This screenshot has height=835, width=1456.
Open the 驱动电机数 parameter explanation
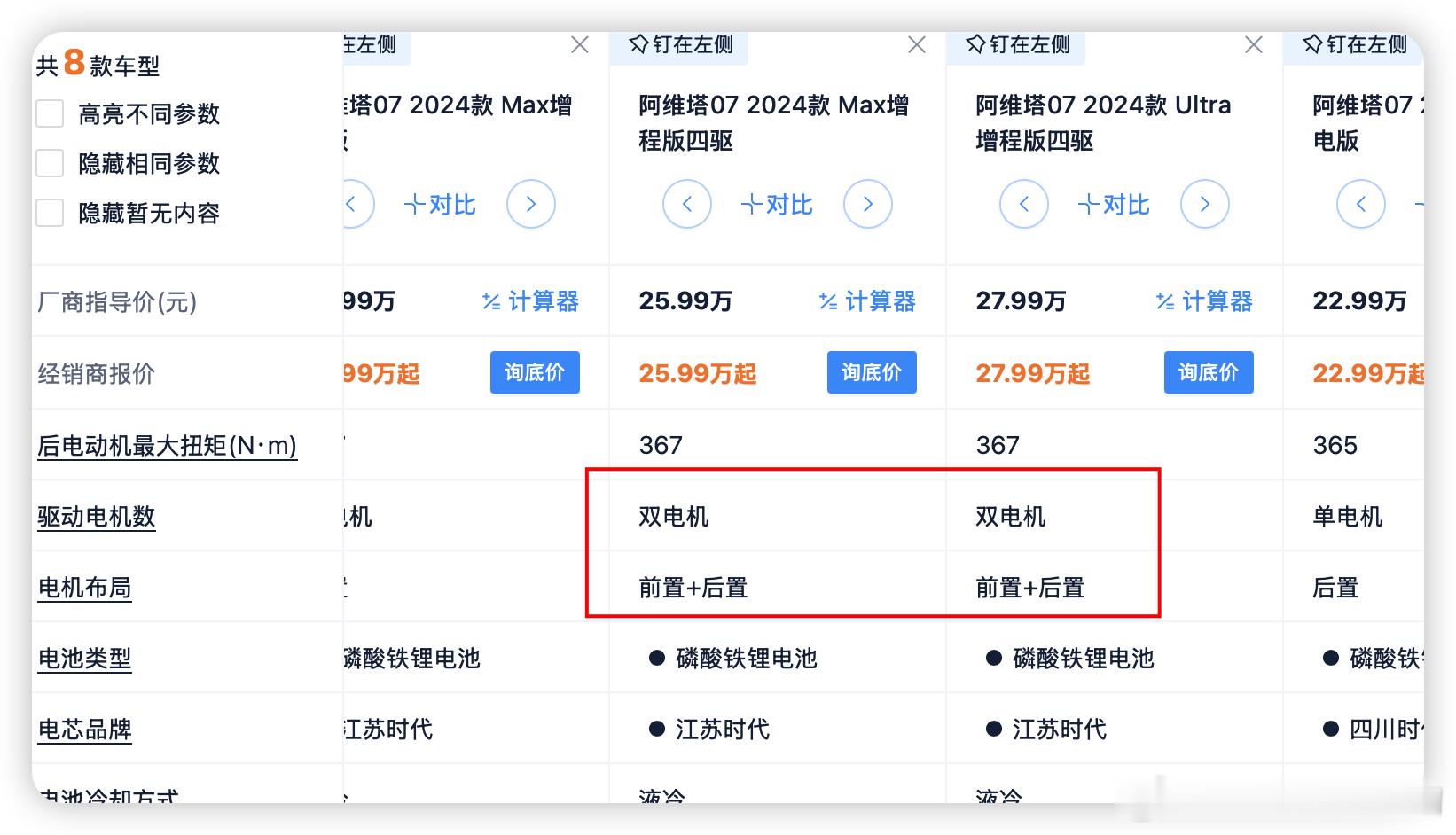[x=97, y=517]
